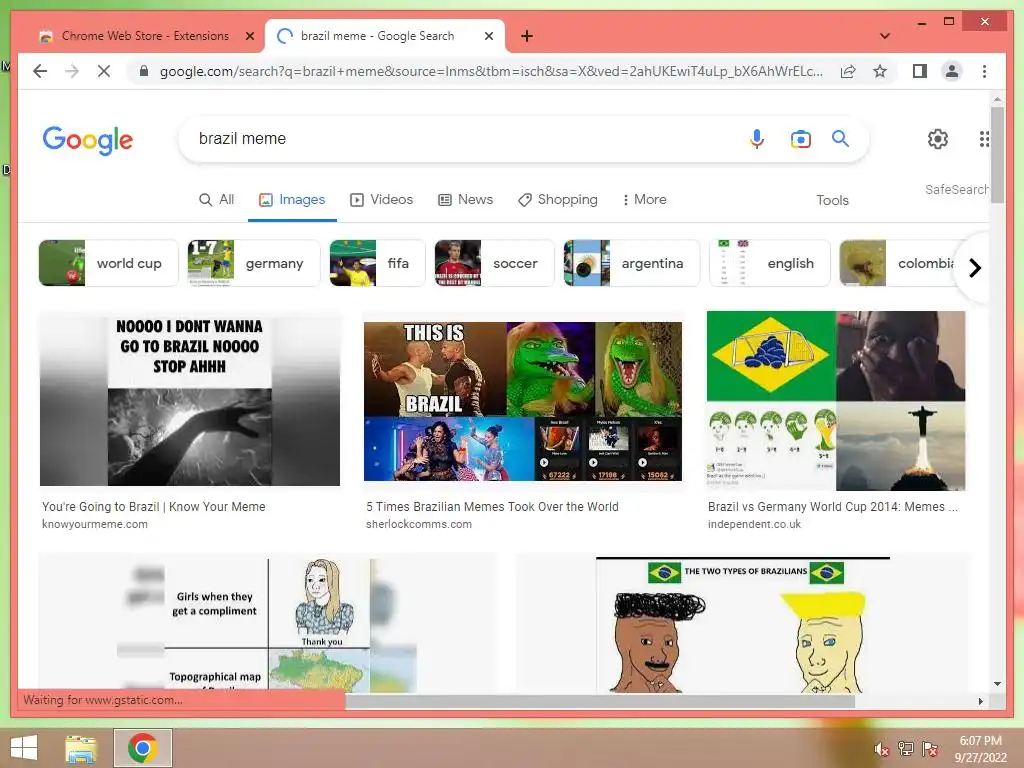
Task: Go back with the browser back arrow
Action: [40, 71]
